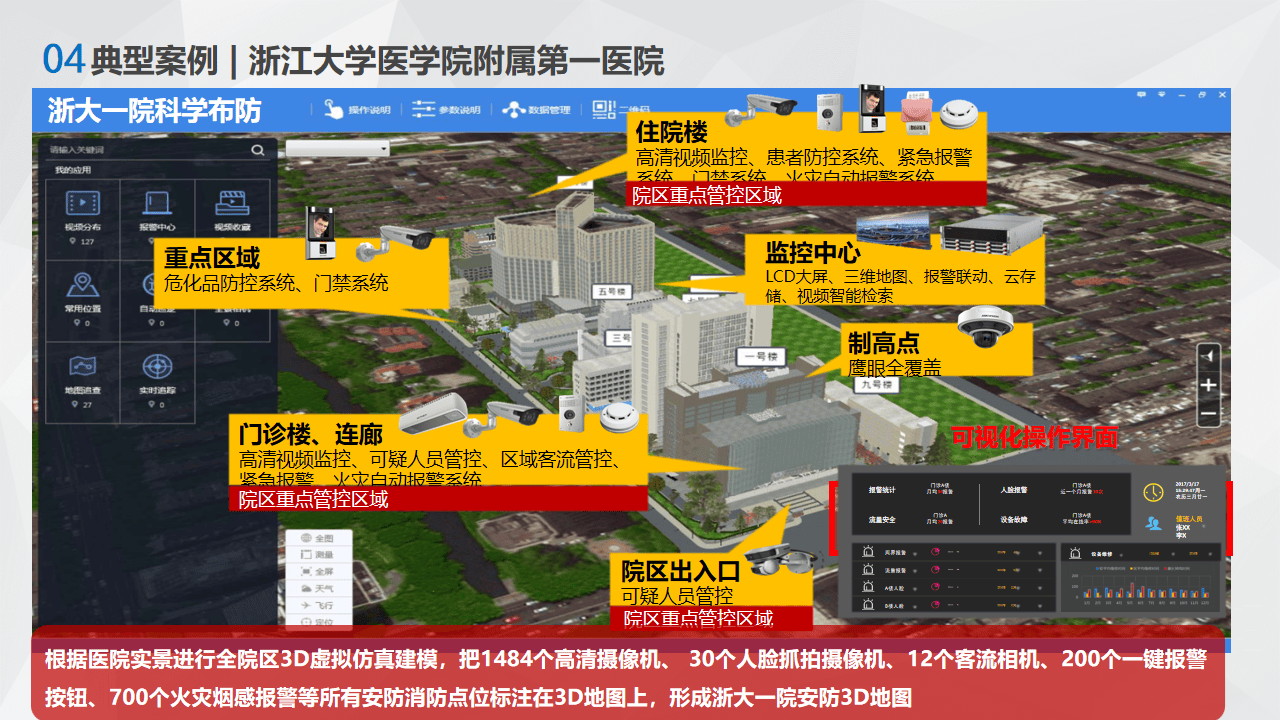The width and height of the screenshot is (1280, 720).
Task: Click the 重点区域 callout heading
Action: click(x=212, y=258)
